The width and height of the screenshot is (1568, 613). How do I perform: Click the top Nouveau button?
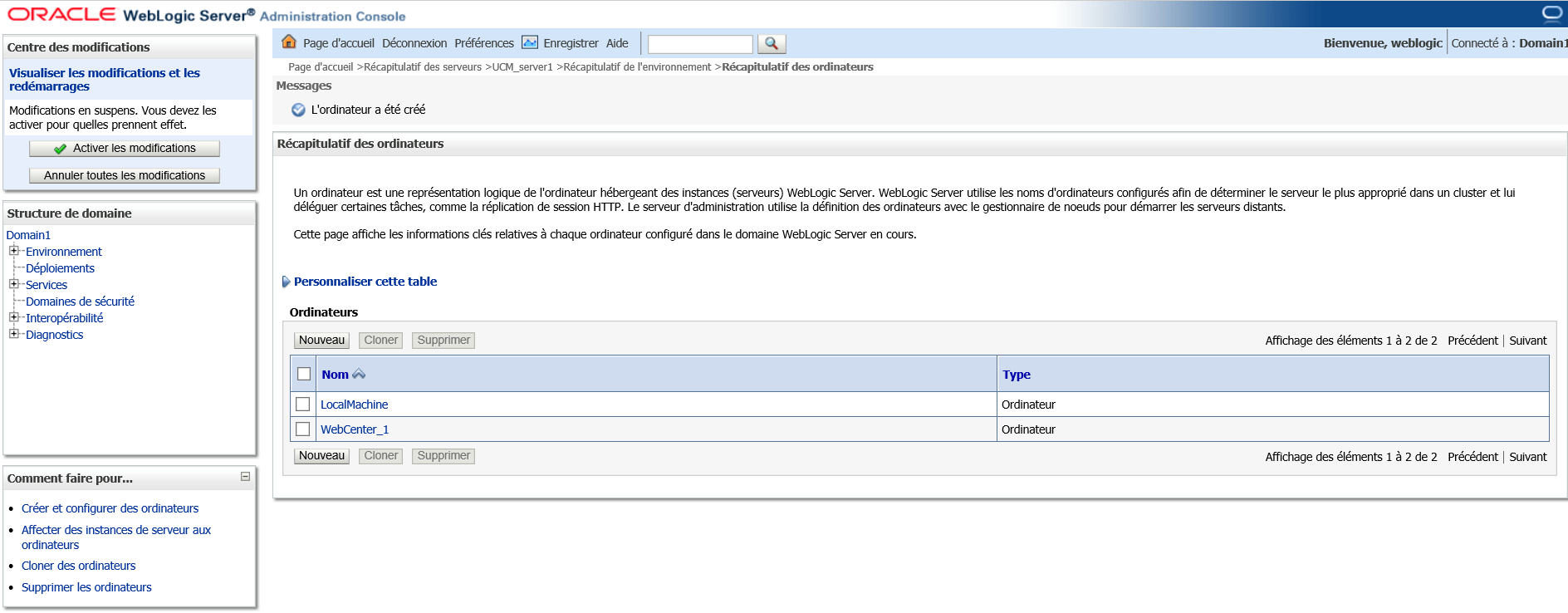pyautogui.click(x=321, y=341)
